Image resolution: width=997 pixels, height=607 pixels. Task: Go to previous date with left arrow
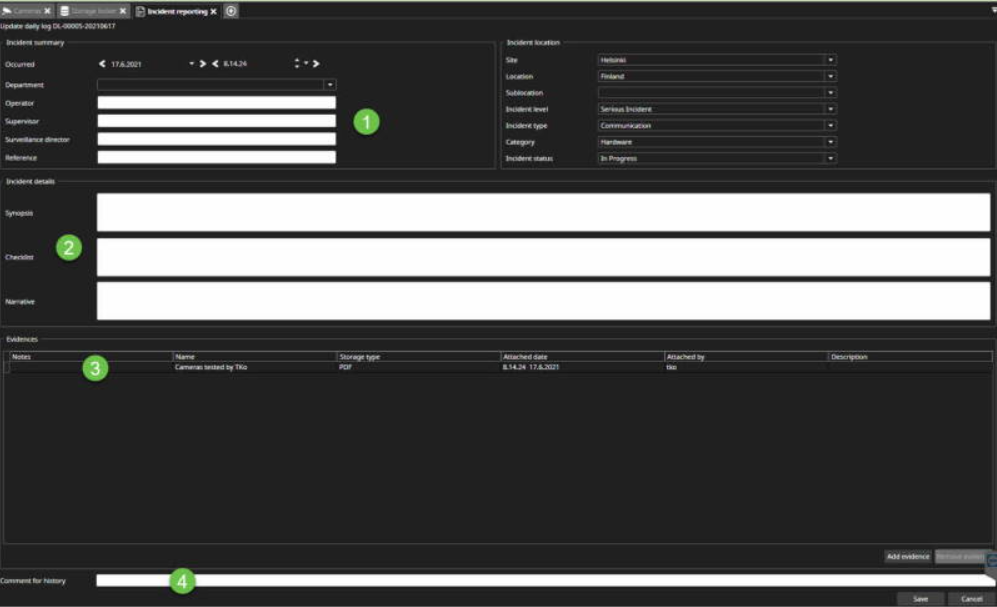click(x=102, y=64)
